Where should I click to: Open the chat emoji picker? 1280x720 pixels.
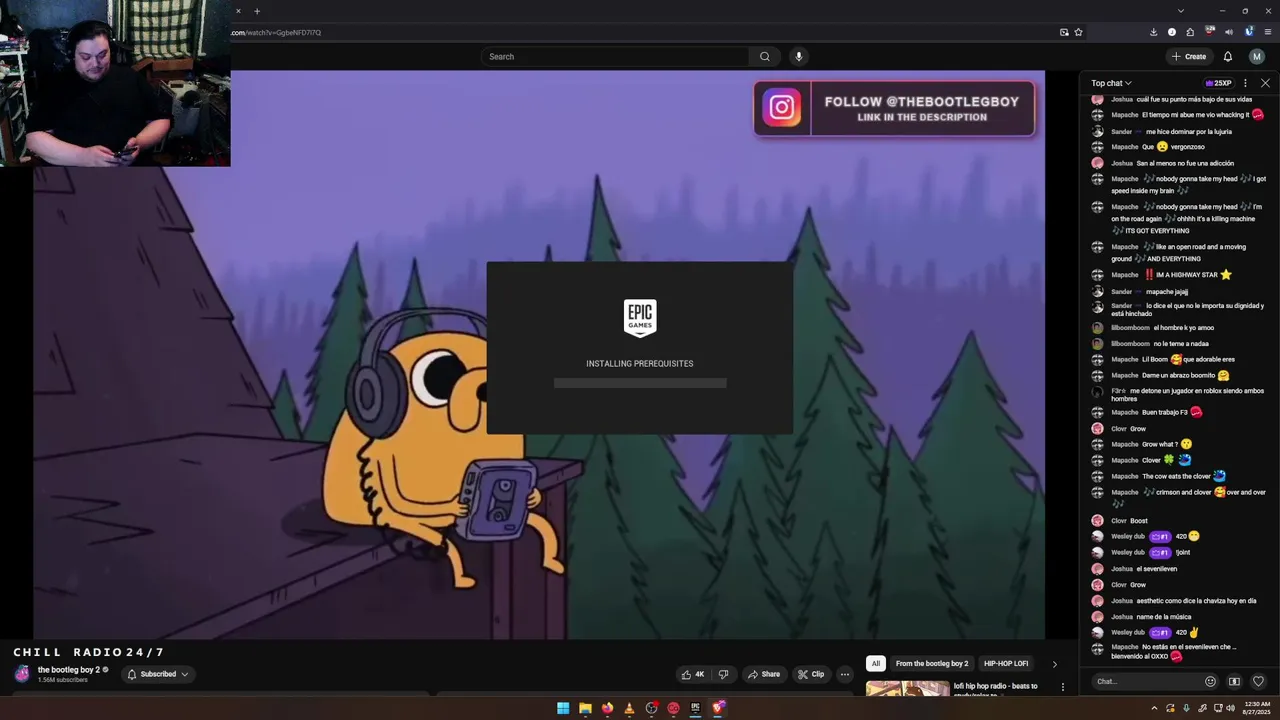coord(1210,682)
